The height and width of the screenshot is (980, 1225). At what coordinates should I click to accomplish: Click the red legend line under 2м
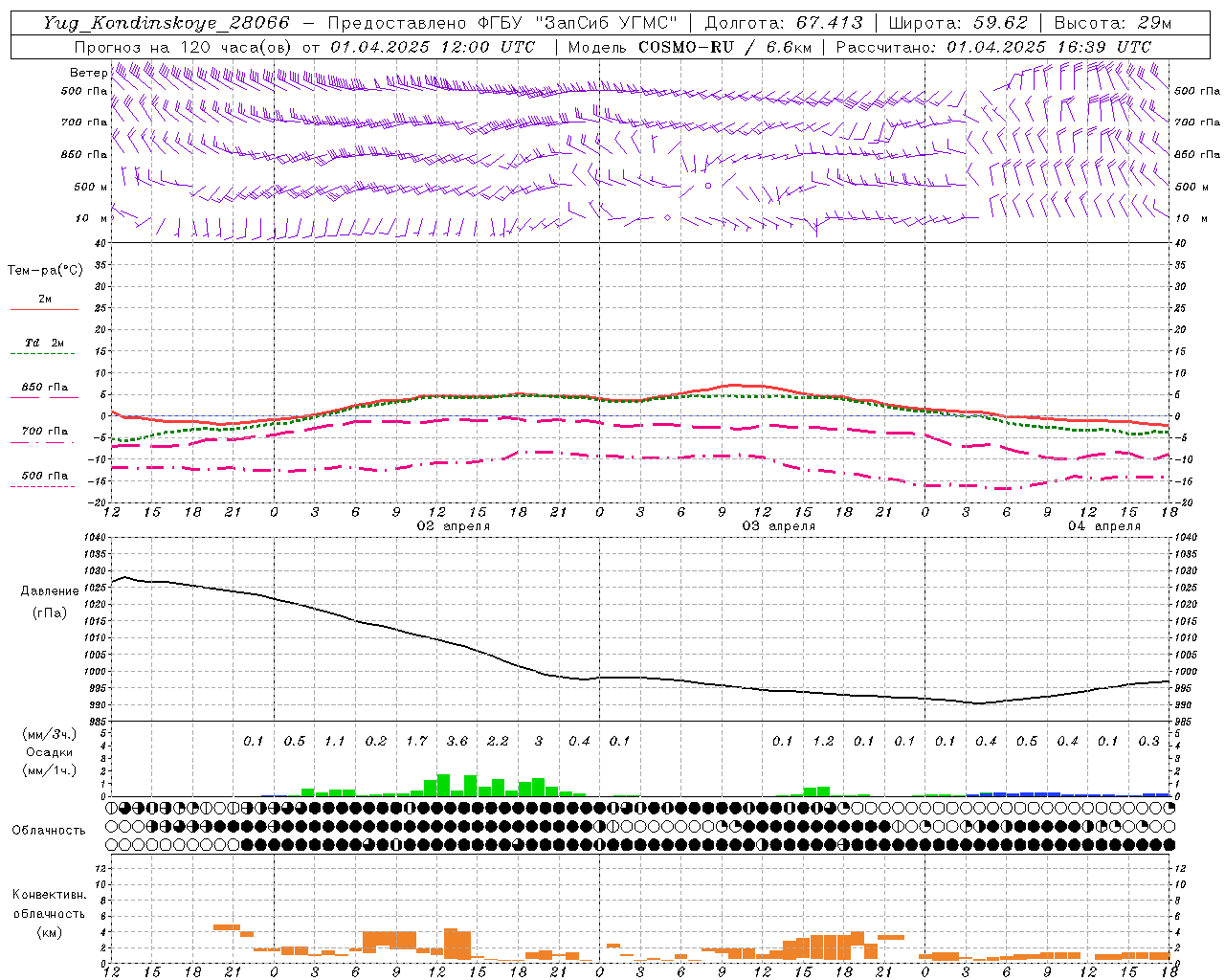pos(44,309)
